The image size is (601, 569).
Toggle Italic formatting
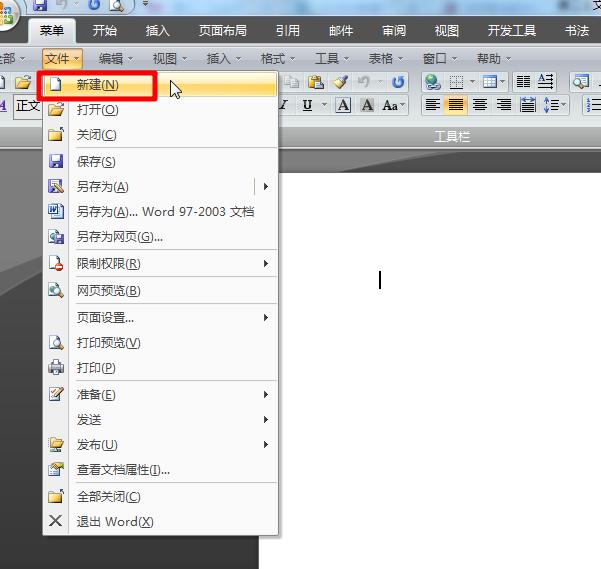pyautogui.click(x=283, y=105)
